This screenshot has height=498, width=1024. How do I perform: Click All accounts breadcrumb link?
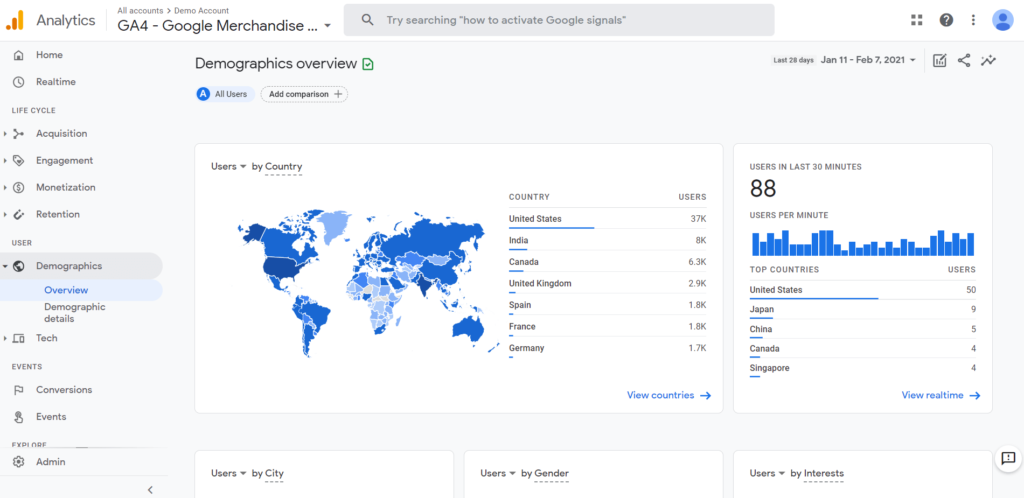140,10
